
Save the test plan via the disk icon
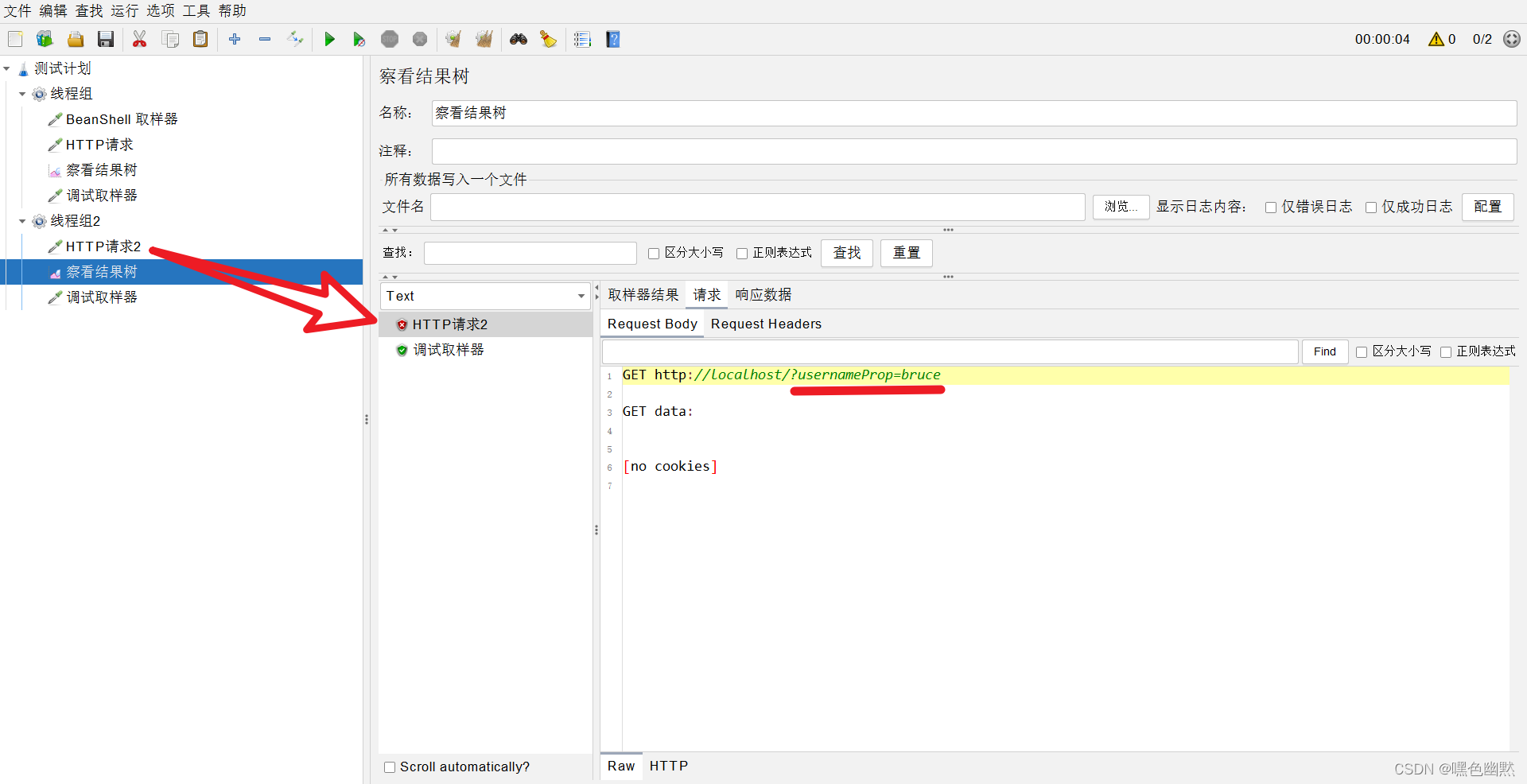106,39
